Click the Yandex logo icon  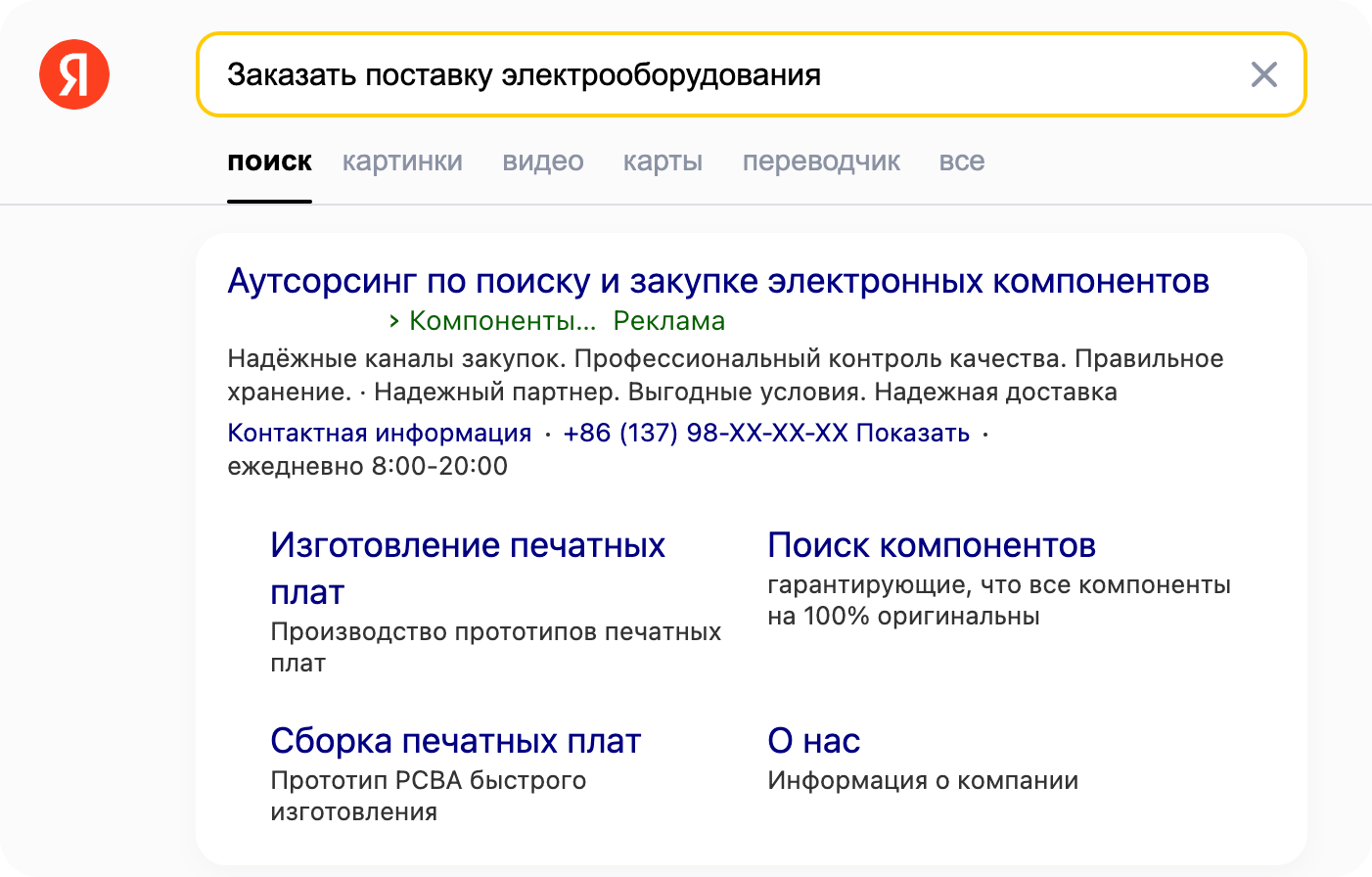click(74, 74)
